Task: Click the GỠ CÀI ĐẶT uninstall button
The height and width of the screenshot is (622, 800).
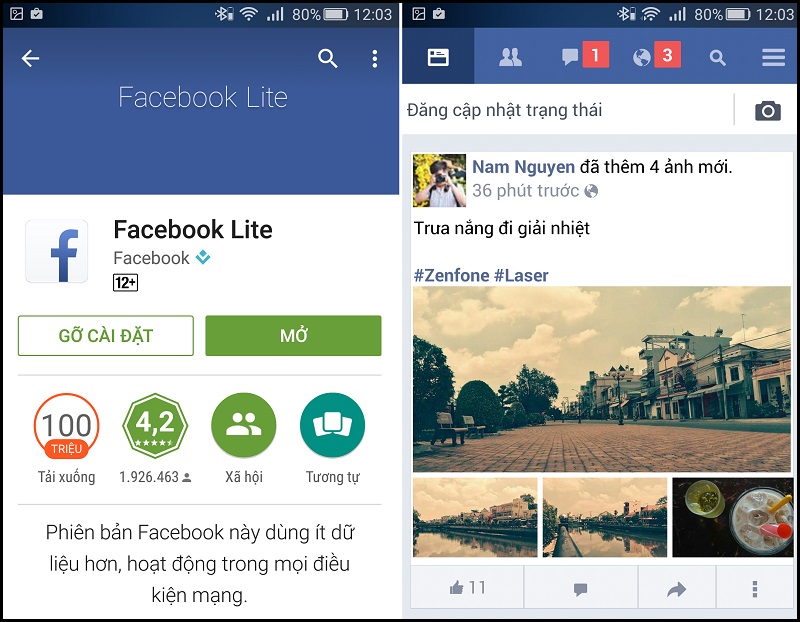Action: [x=106, y=335]
